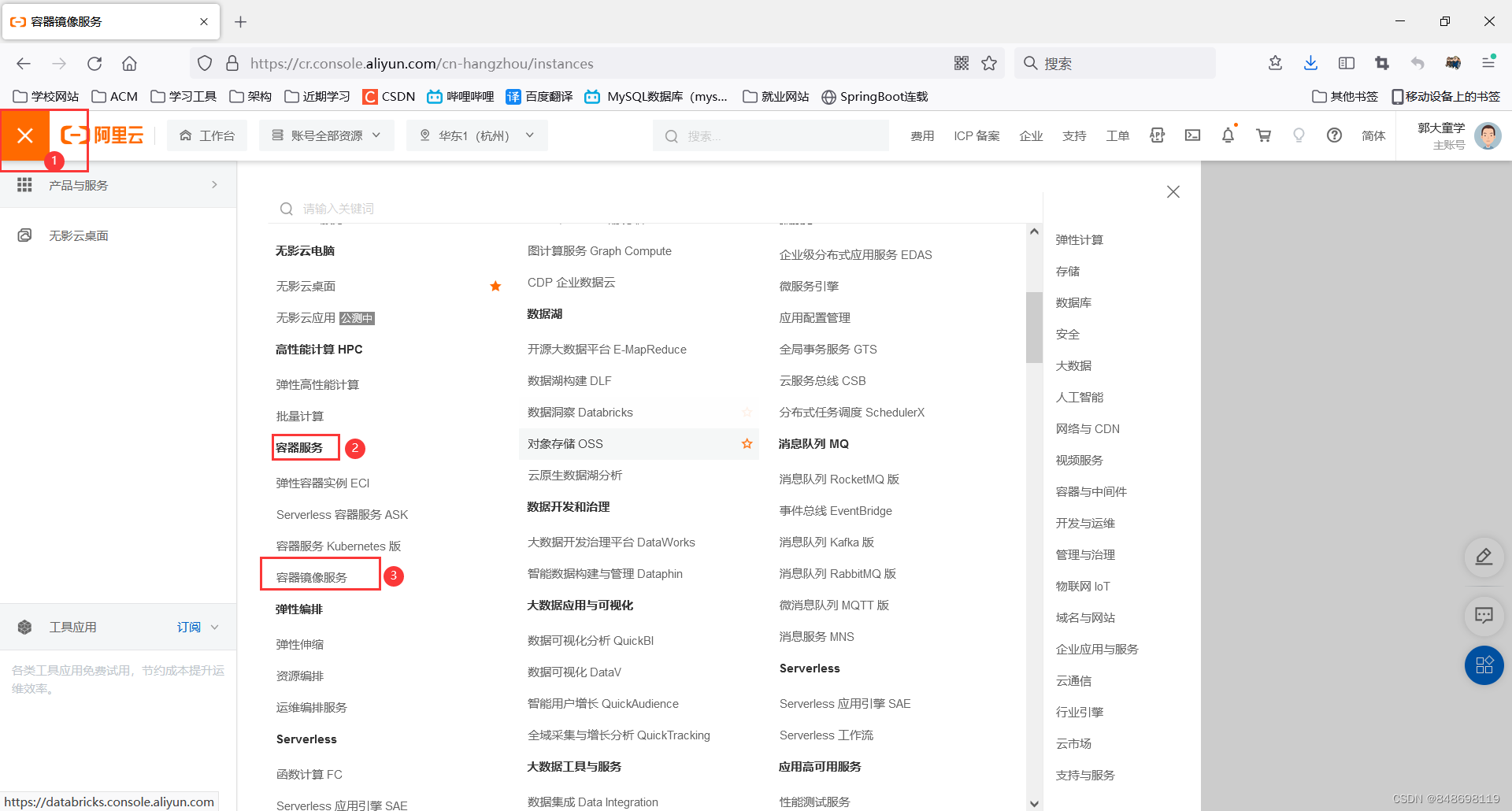
Task: Open the shopping cart icon
Action: click(x=1263, y=135)
